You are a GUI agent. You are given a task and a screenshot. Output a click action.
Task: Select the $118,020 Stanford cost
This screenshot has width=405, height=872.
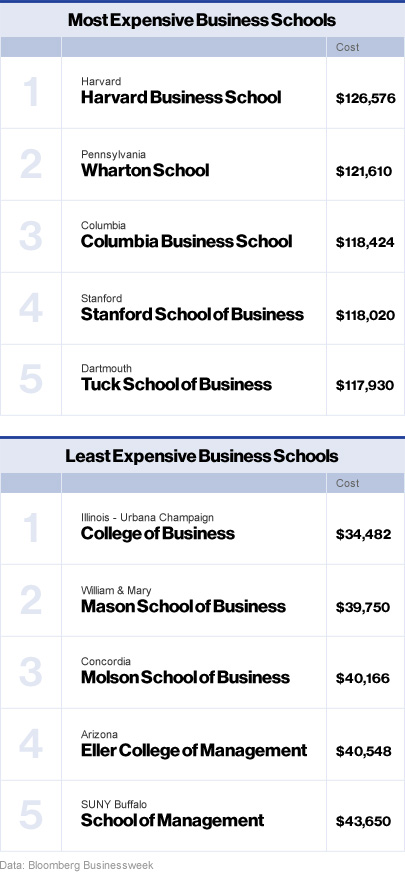pyautogui.click(x=365, y=315)
